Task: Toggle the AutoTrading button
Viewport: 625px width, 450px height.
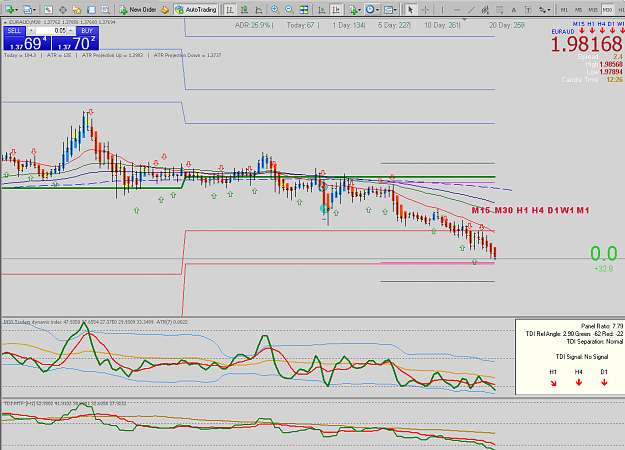Action: pyautogui.click(x=196, y=10)
